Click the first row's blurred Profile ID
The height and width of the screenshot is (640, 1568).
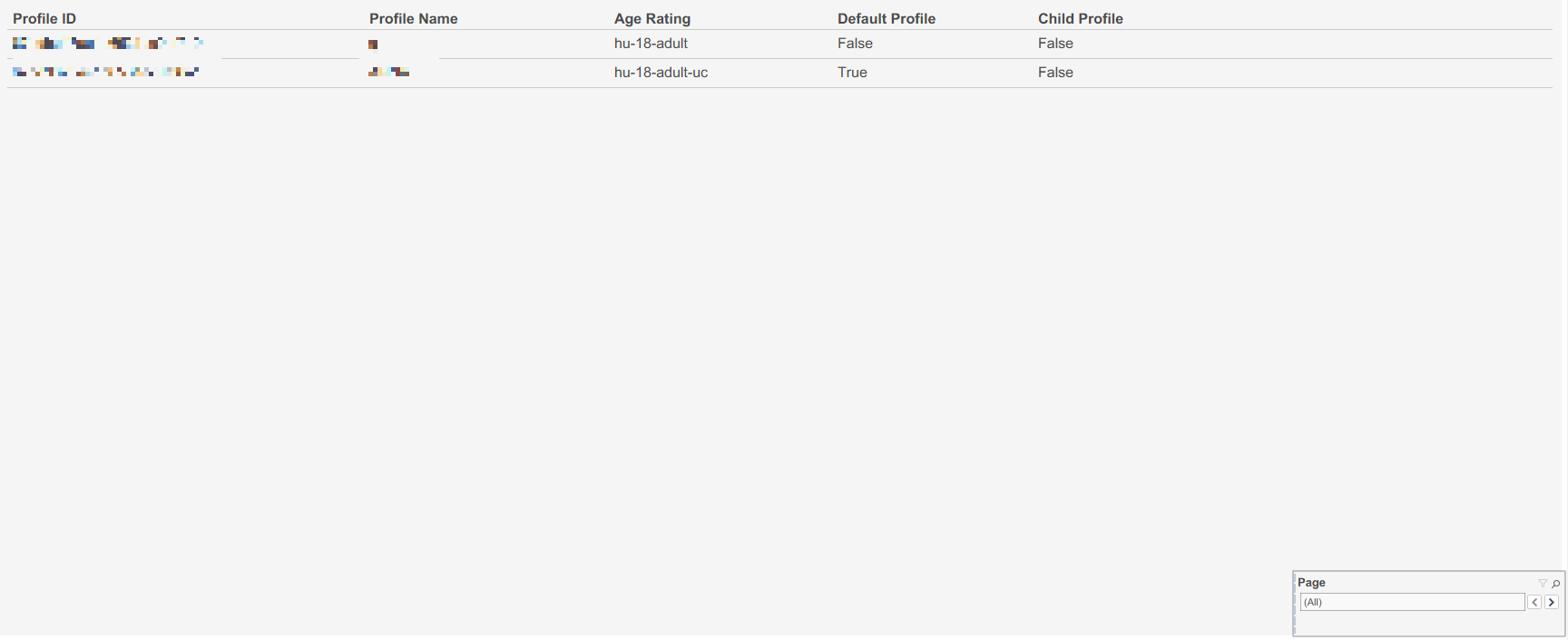107,44
